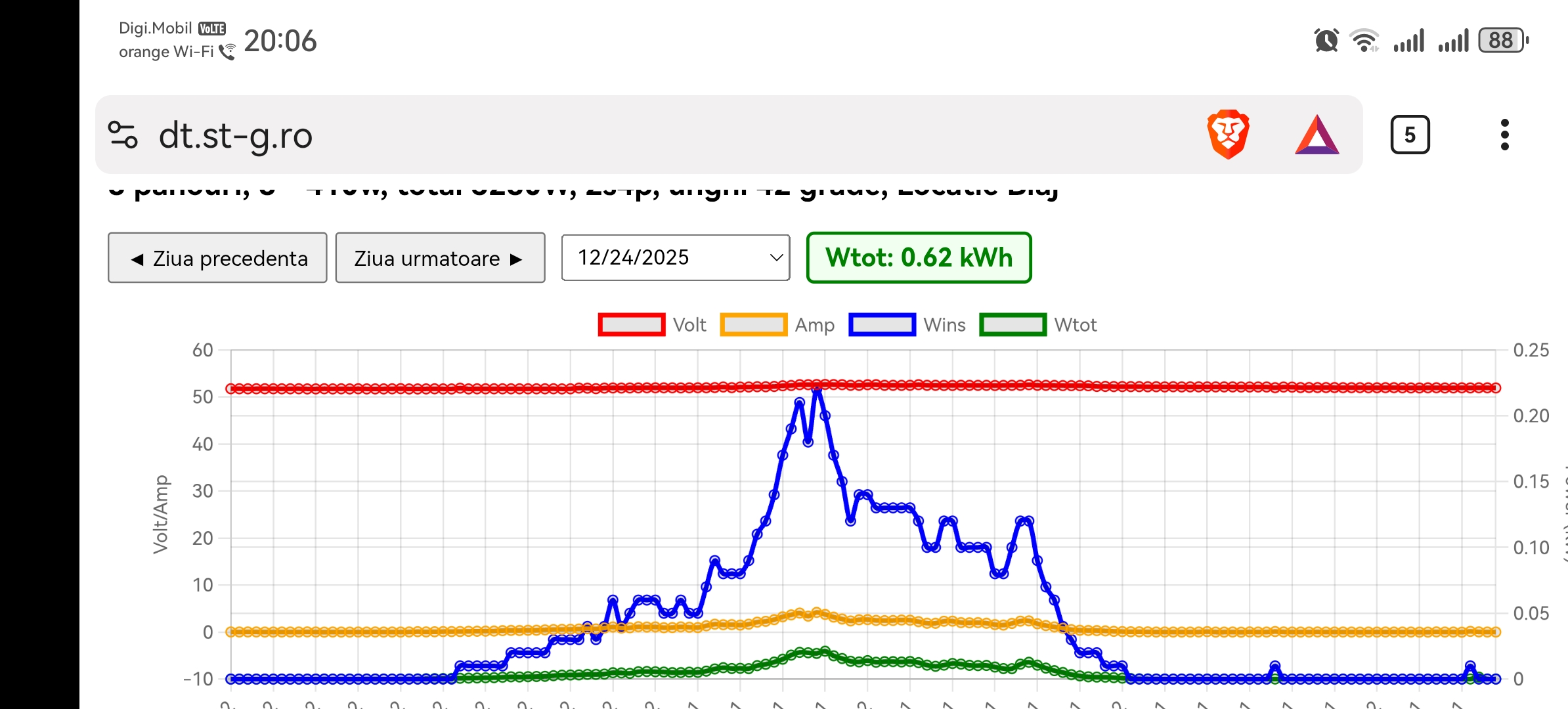Toggle the Amp dataset legend label
1568x709 pixels.
click(x=814, y=325)
